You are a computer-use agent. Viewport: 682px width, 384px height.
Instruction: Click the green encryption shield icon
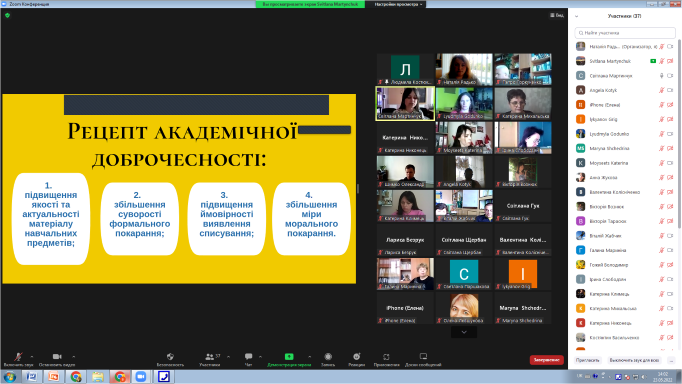[7, 15]
